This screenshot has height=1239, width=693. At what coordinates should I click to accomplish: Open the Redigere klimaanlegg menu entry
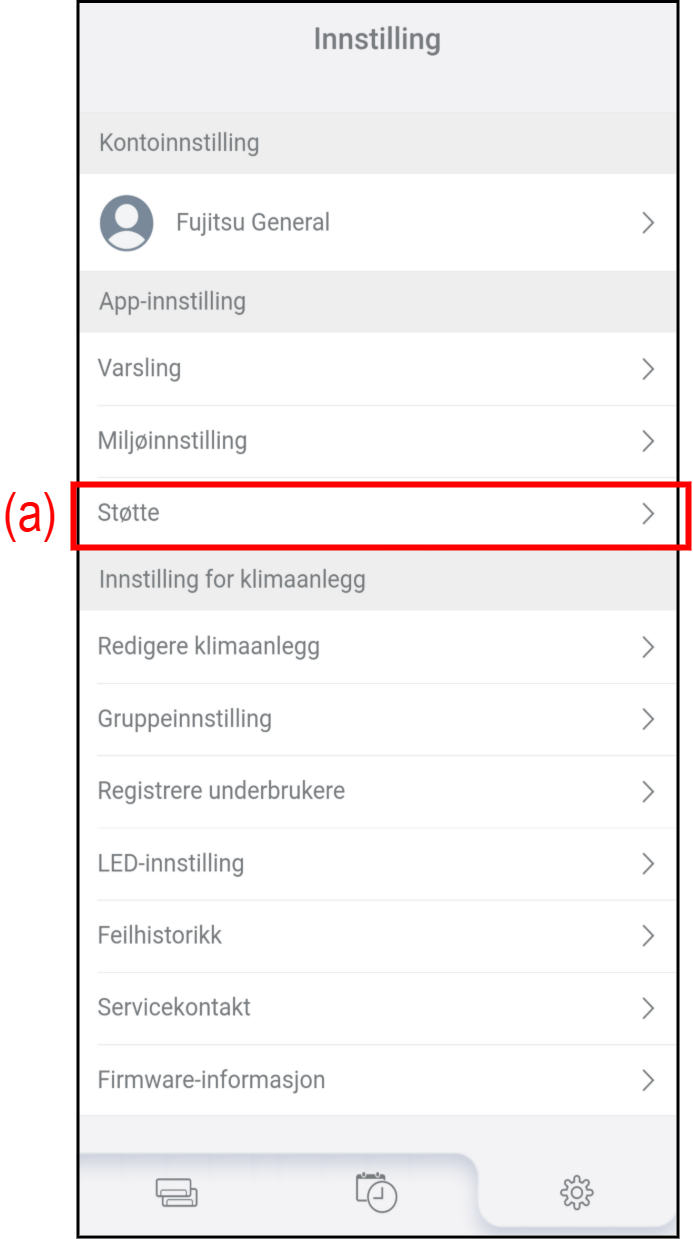(x=209, y=646)
